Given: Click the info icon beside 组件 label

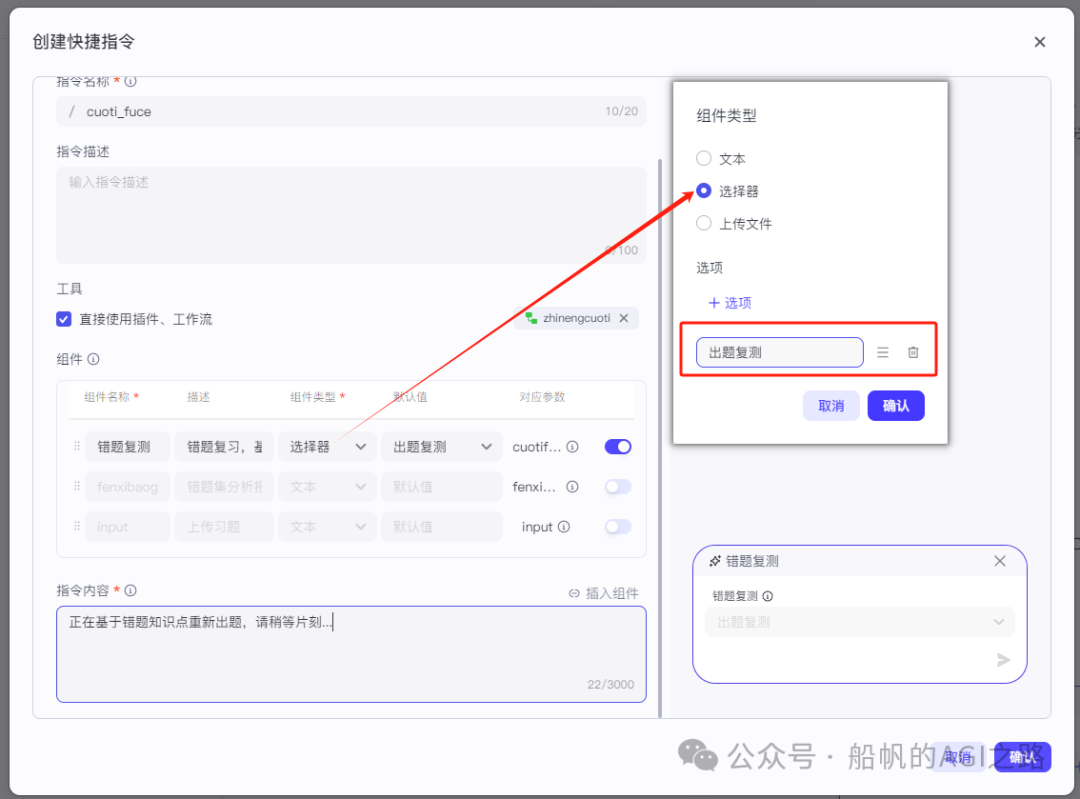Looking at the screenshot, I should pos(93,359).
